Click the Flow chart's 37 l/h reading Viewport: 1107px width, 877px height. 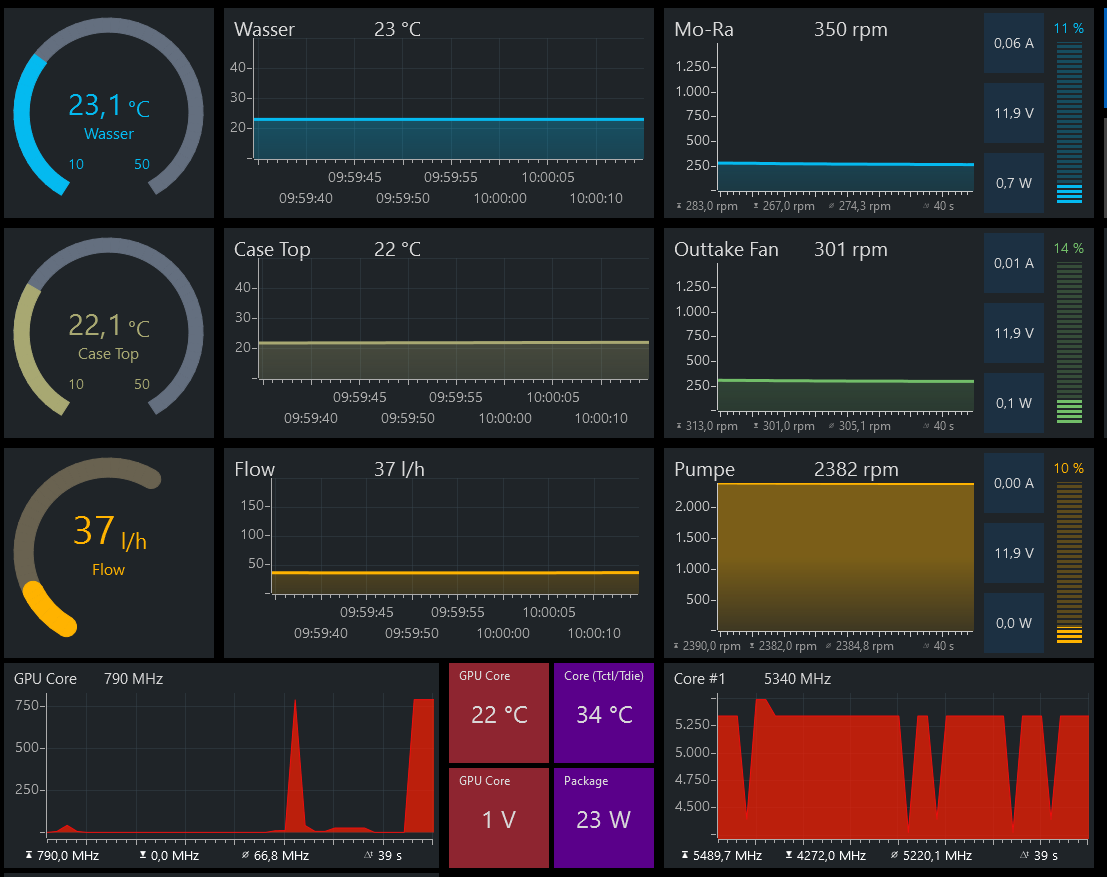pos(399,470)
